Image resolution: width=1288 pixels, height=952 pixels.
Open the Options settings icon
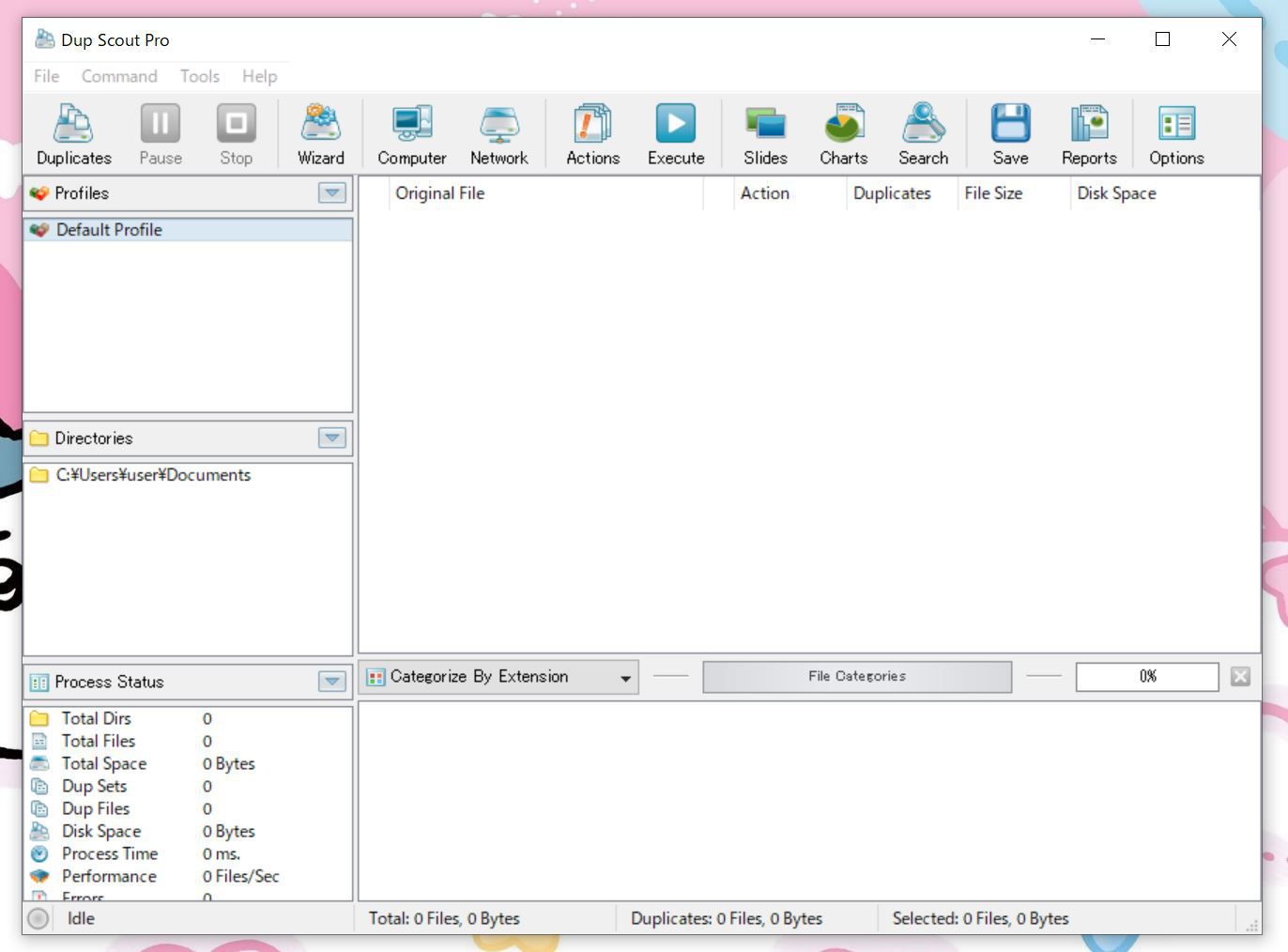(x=1176, y=134)
